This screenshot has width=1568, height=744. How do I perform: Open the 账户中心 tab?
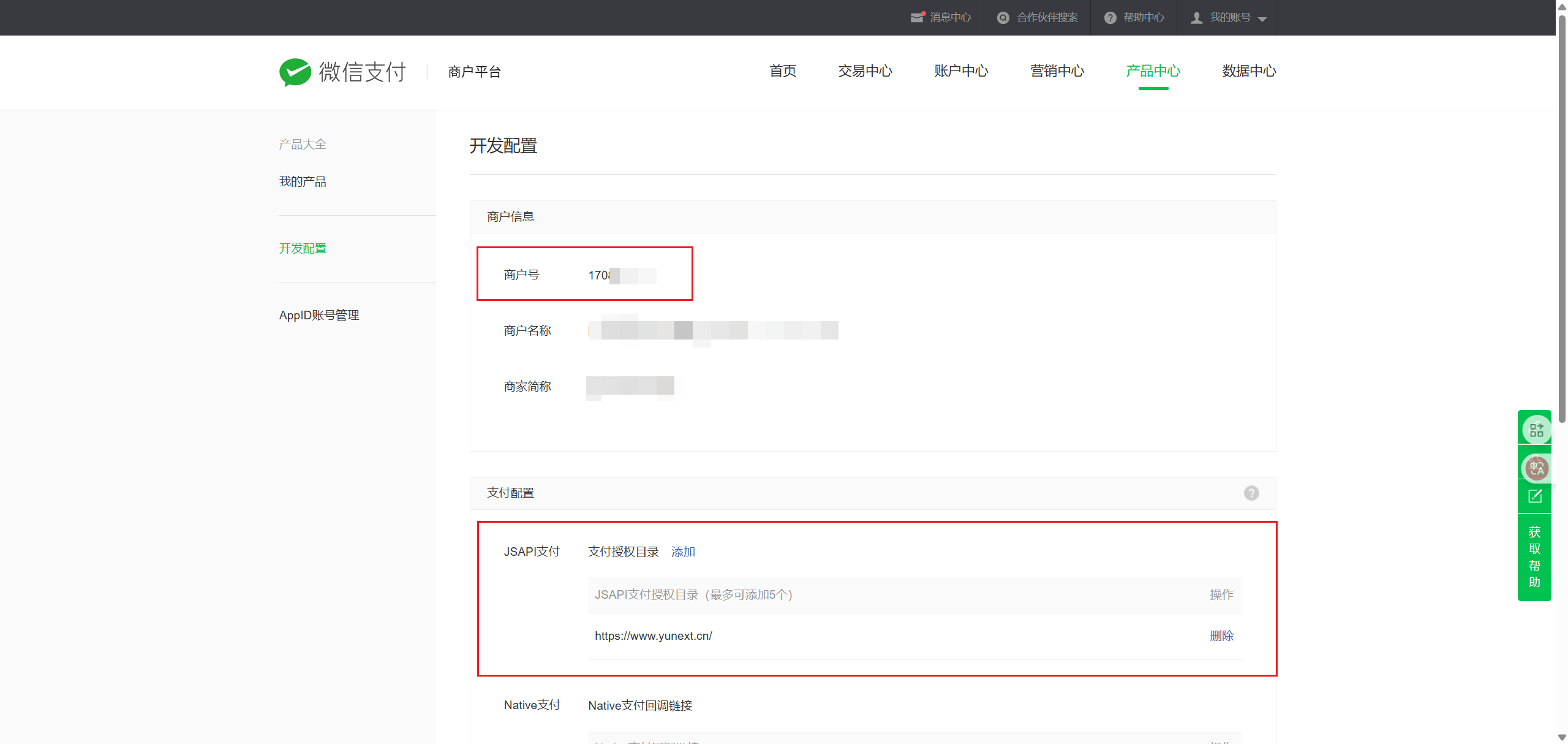click(961, 71)
